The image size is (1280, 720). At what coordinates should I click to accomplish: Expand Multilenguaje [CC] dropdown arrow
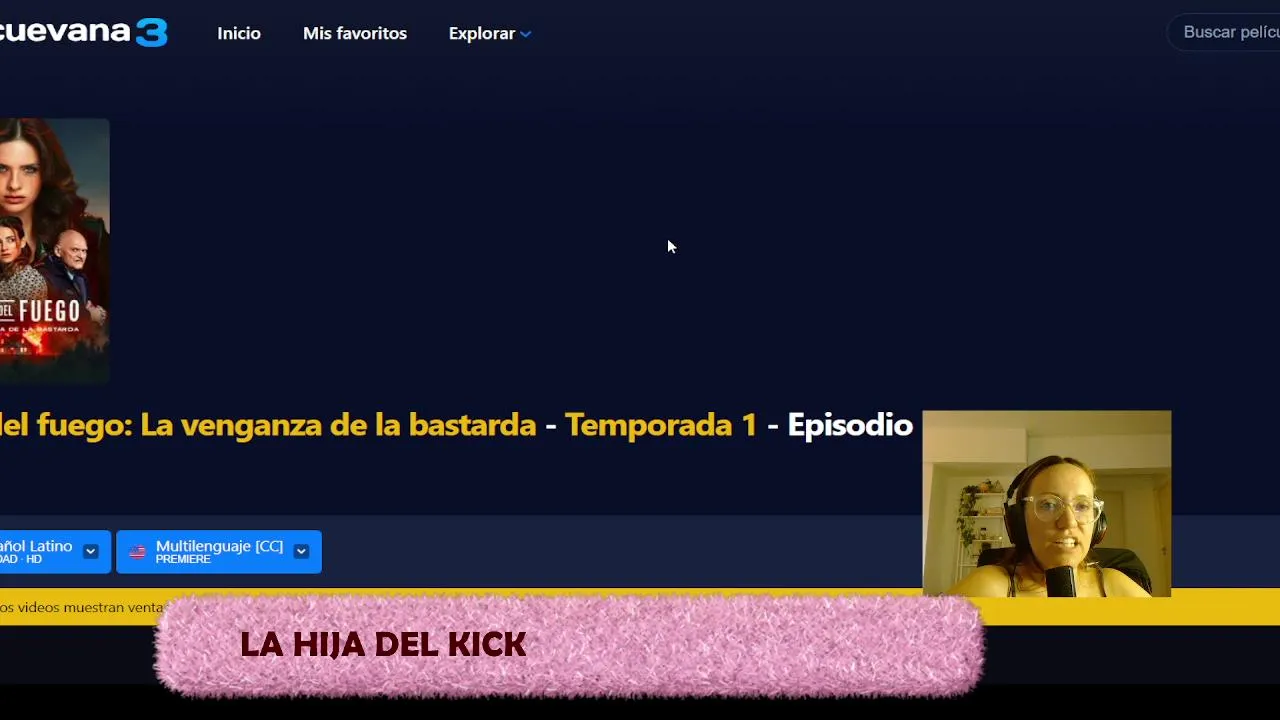(301, 551)
